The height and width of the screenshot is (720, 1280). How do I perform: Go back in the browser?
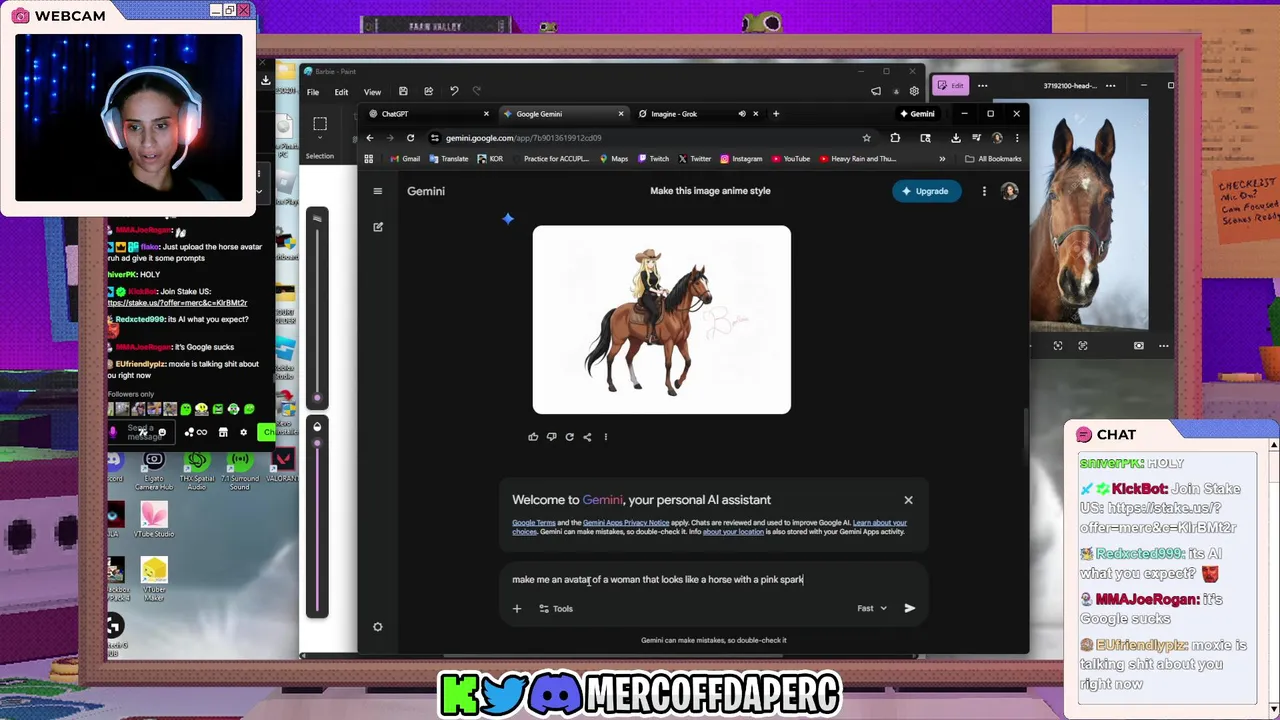click(370, 138)
